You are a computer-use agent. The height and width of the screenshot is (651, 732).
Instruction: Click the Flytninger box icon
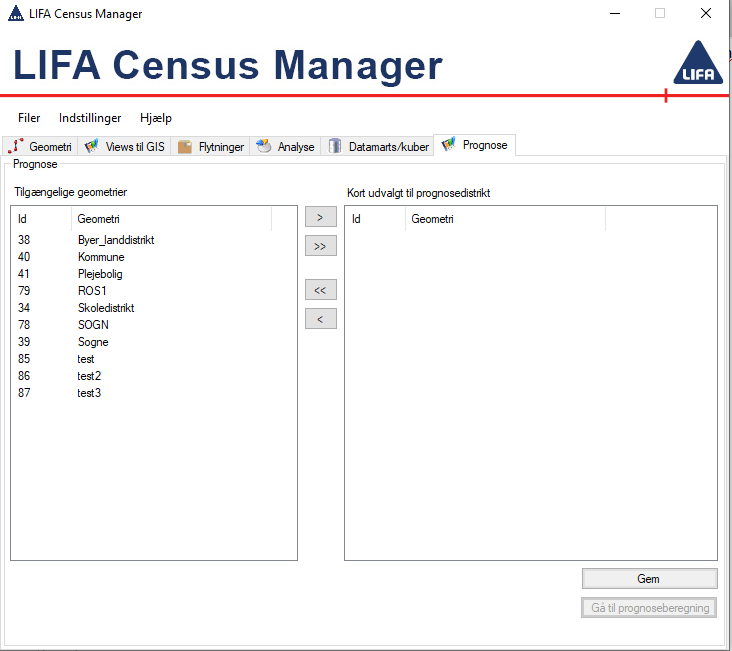point(185,147)
